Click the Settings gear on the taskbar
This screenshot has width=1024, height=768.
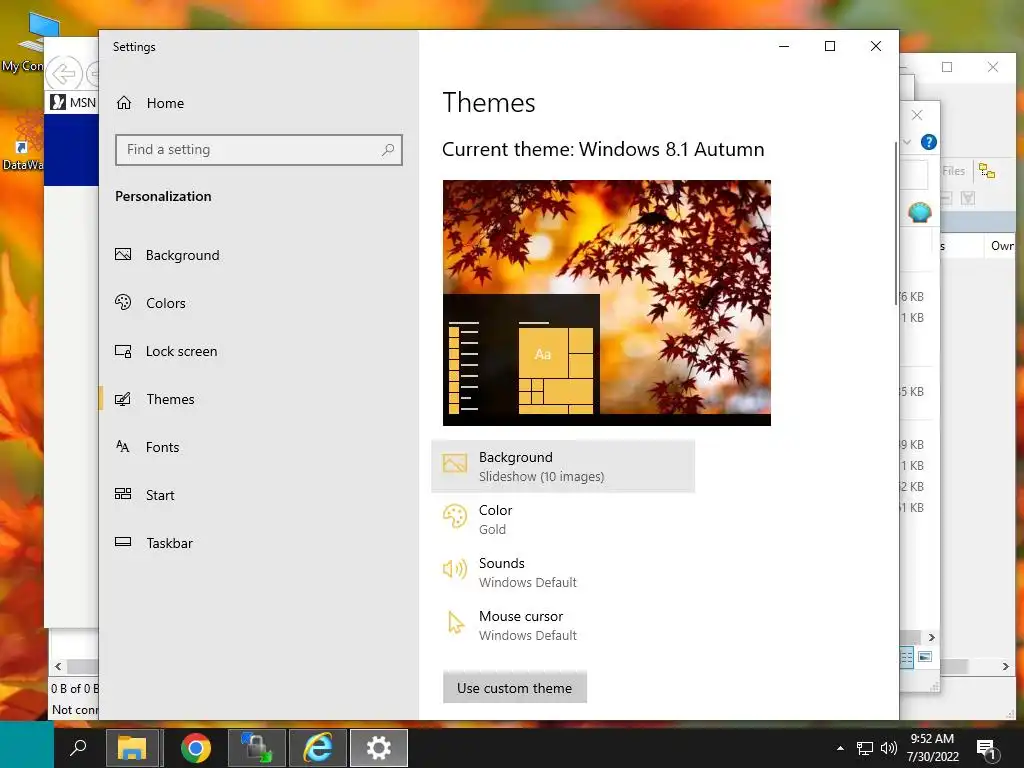click(x=379, y=748)
